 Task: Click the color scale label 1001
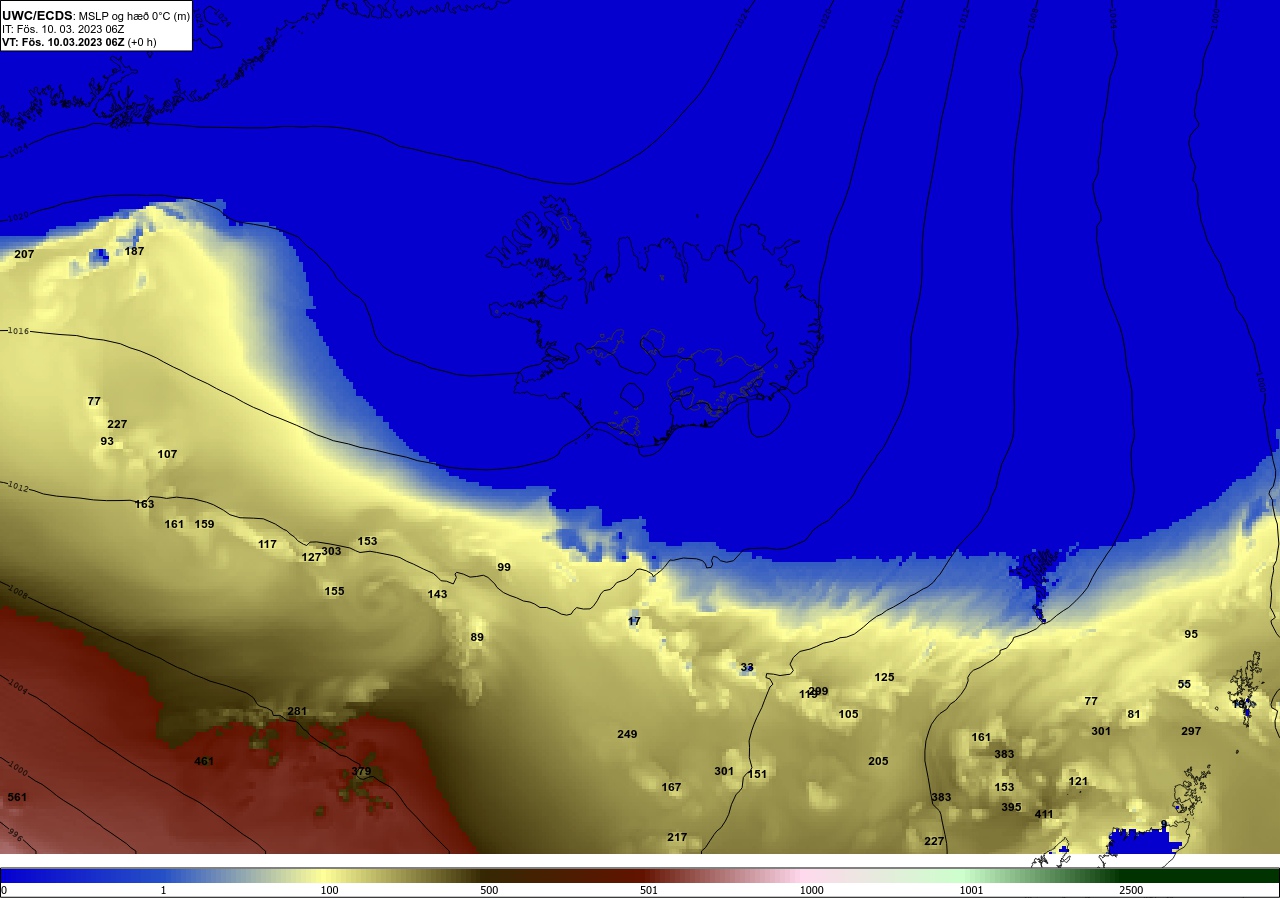pos(971,890)
